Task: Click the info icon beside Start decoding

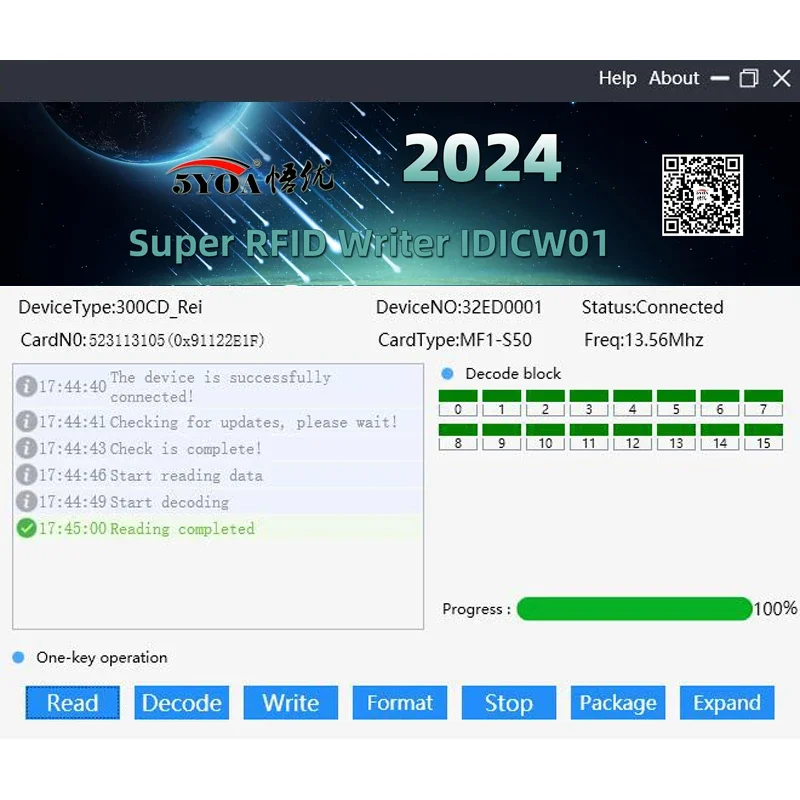Action: pyautogui.click(x=27, y=502)
